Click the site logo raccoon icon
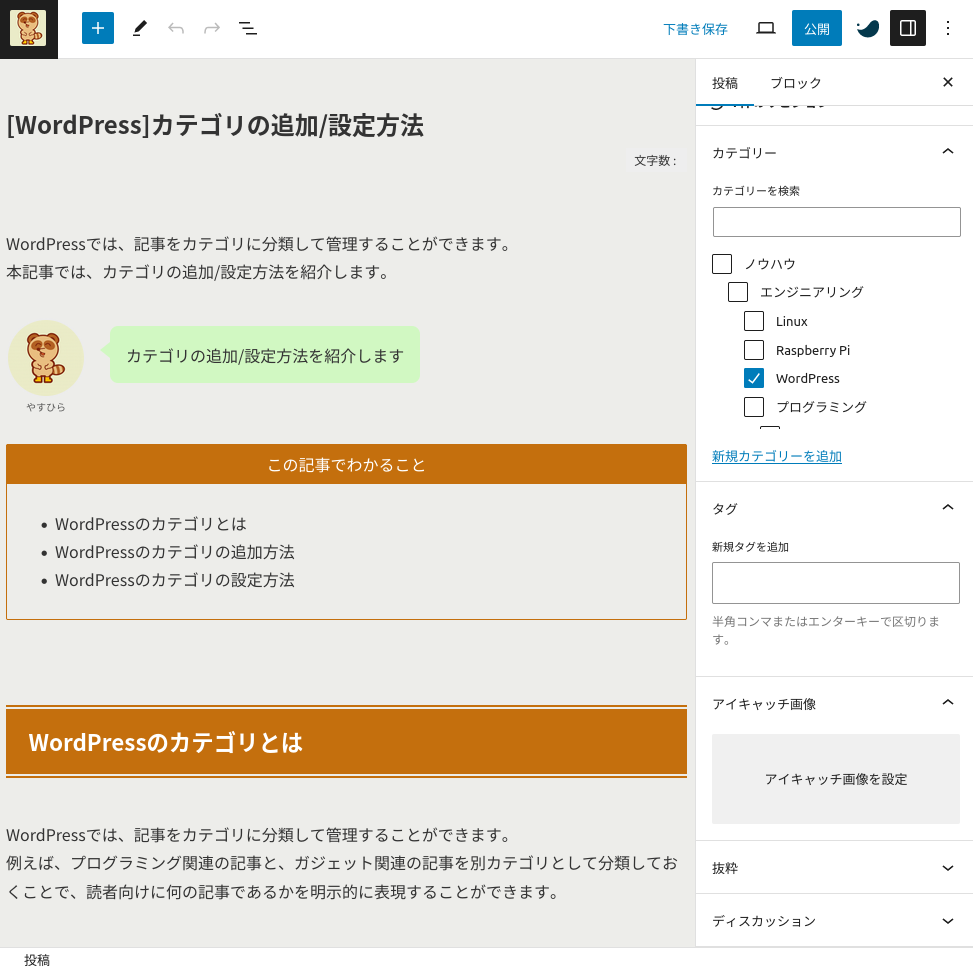This screenshot has height=969, width=973. pos(29,29)
